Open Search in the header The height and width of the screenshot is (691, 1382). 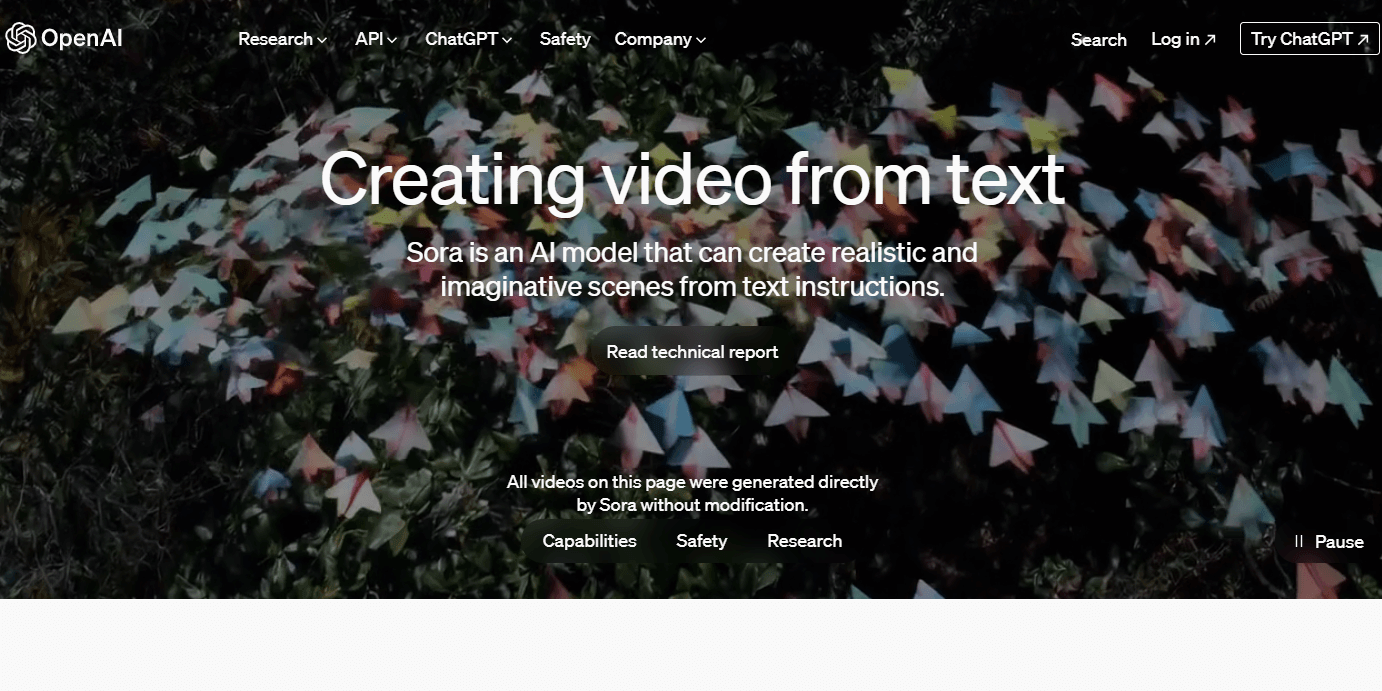1098,40
